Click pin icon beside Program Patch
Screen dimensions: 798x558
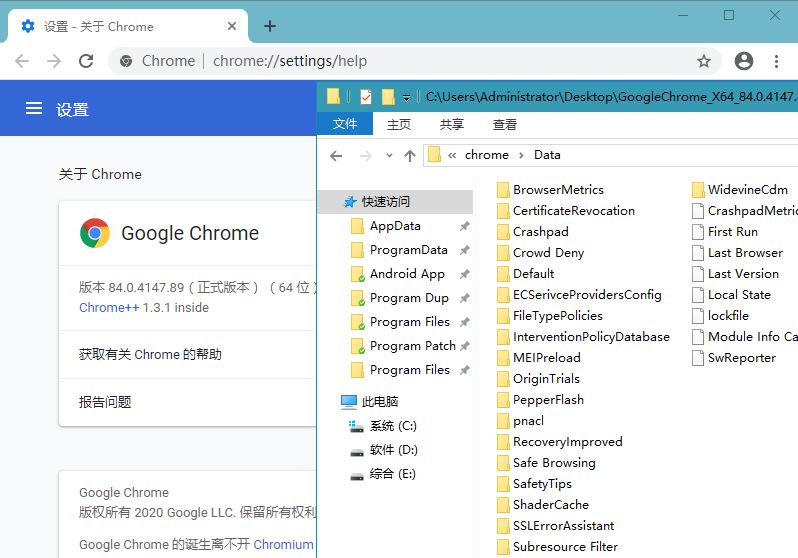point(464,346)
